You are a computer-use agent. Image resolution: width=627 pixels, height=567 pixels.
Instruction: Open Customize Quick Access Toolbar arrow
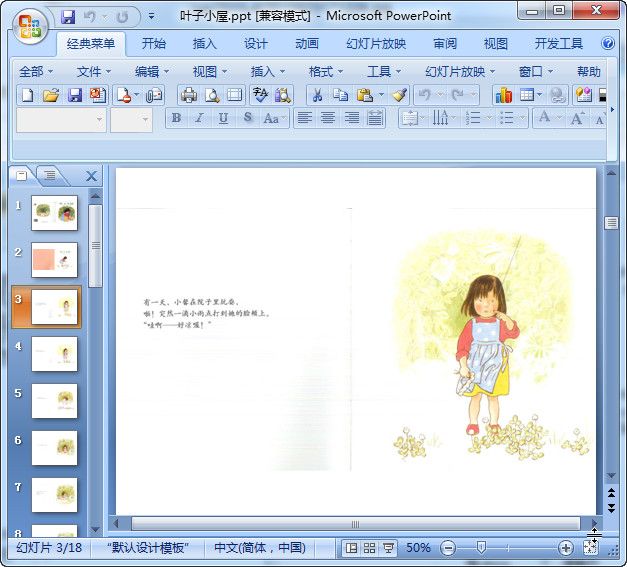click(x=151, y=16)
